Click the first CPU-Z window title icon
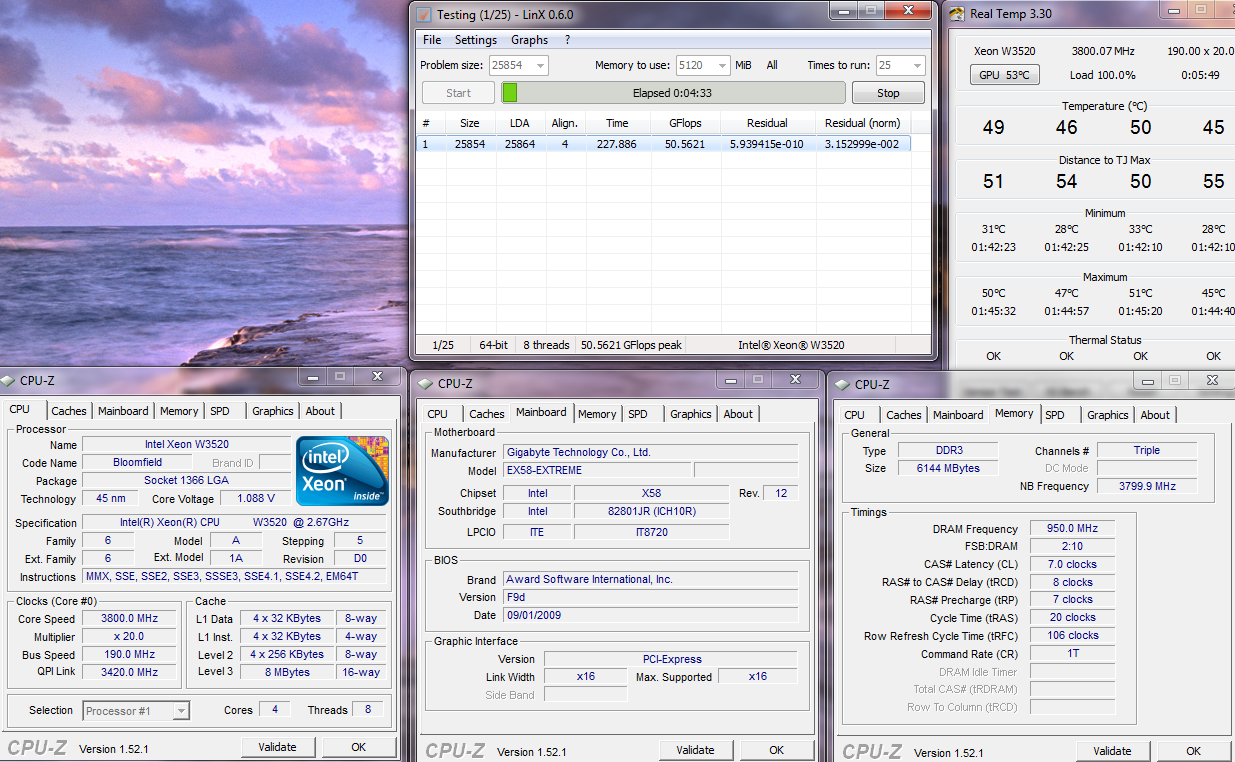 click(9, 380)
